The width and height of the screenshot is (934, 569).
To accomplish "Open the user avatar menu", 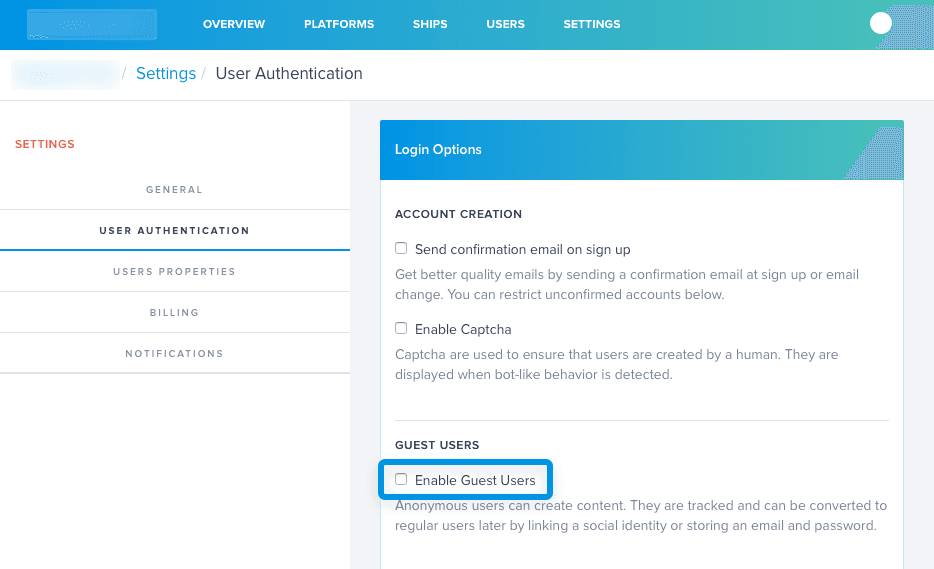I will [881, 24].
